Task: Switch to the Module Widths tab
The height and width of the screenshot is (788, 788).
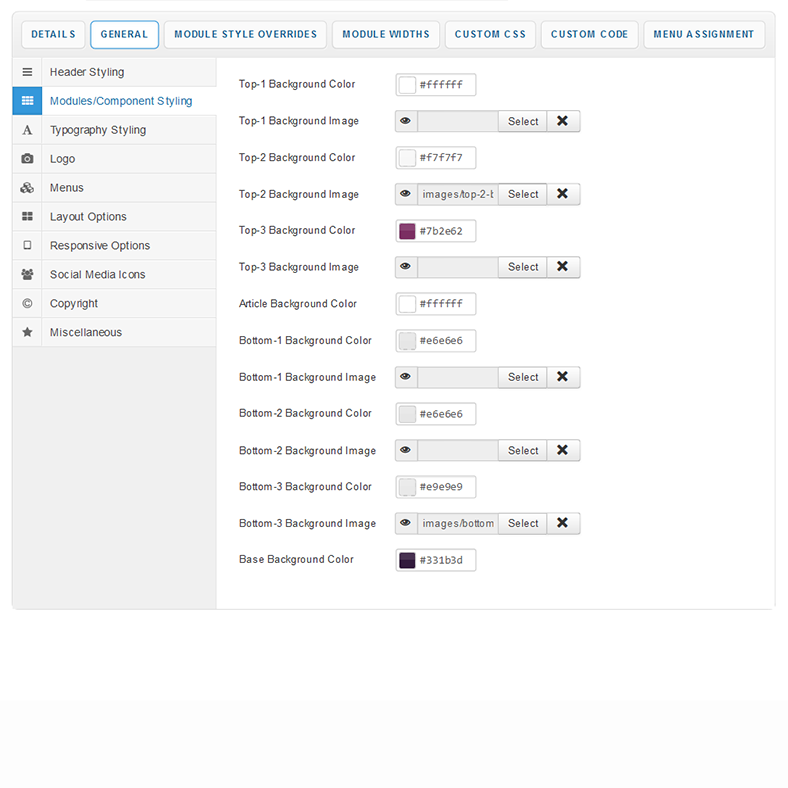Action: [386, 34]
